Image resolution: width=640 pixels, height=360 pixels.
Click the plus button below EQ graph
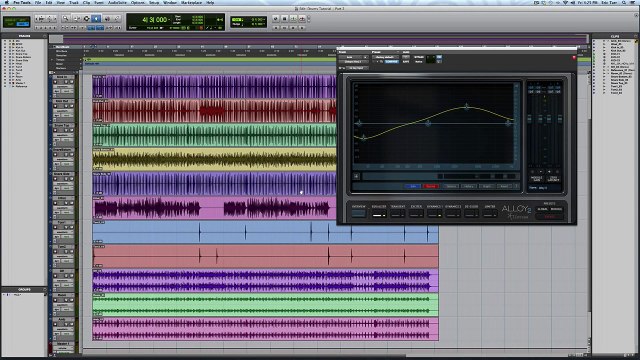click(x=356, y=176)
